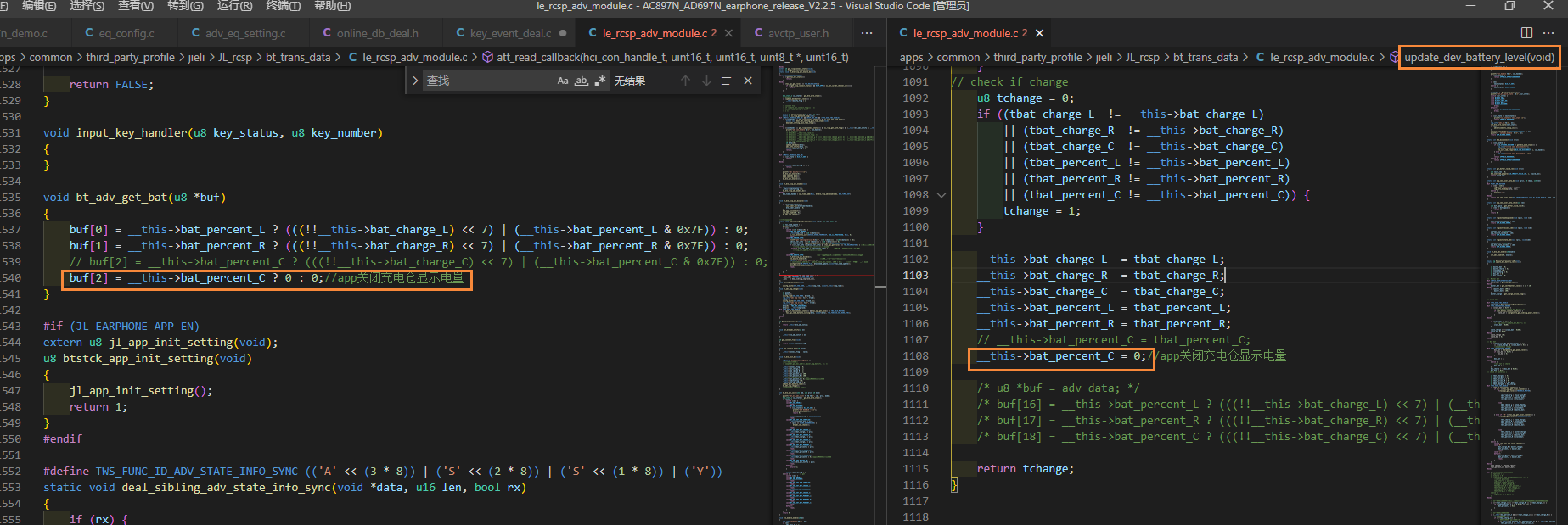Screen dimensions: 1568x525
Task: Close le_rcsp_adv_module.c tab in left group
Action: click(728, 34)
